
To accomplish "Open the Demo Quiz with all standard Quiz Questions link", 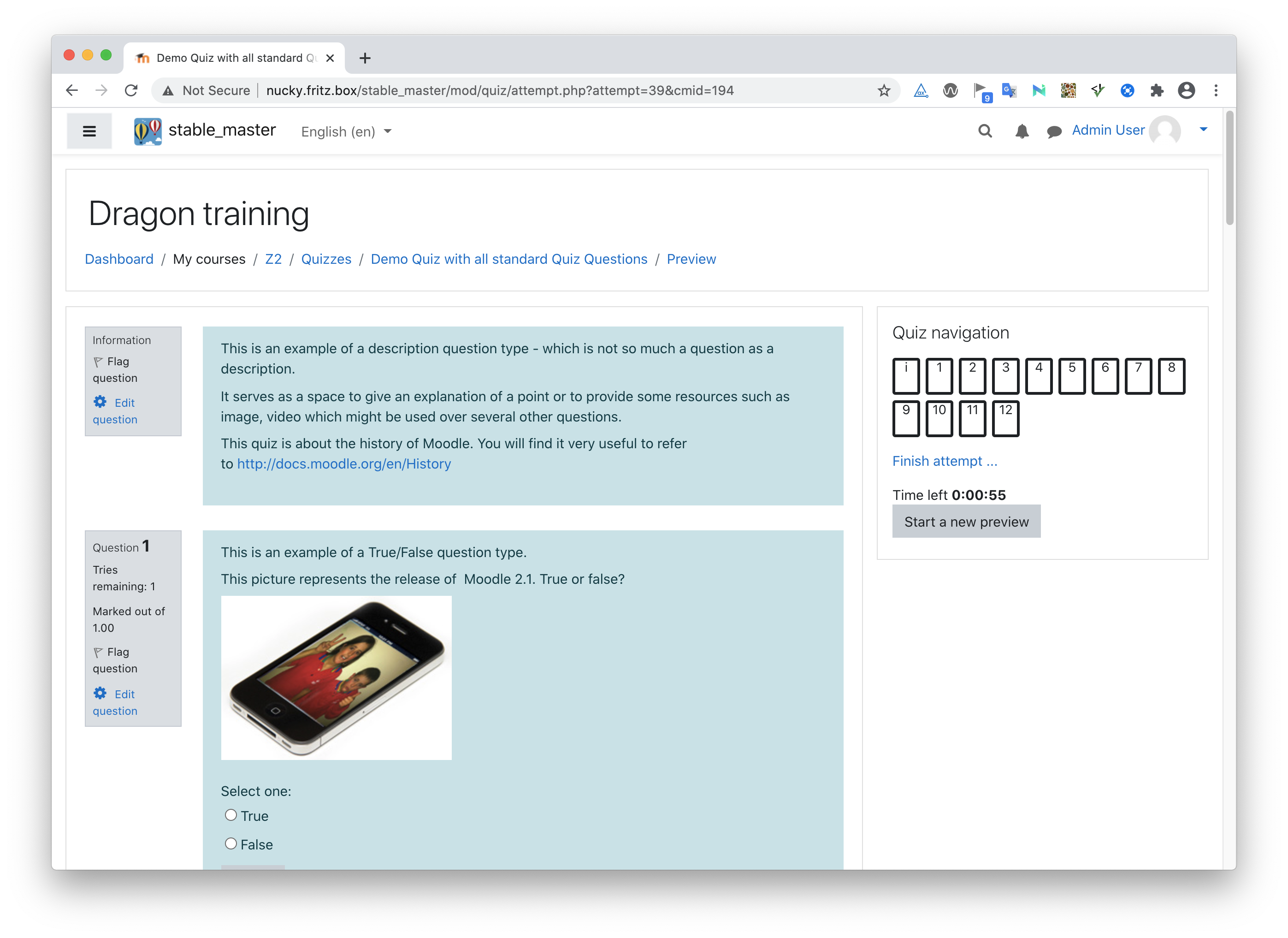I will click(x=509, y=259).
